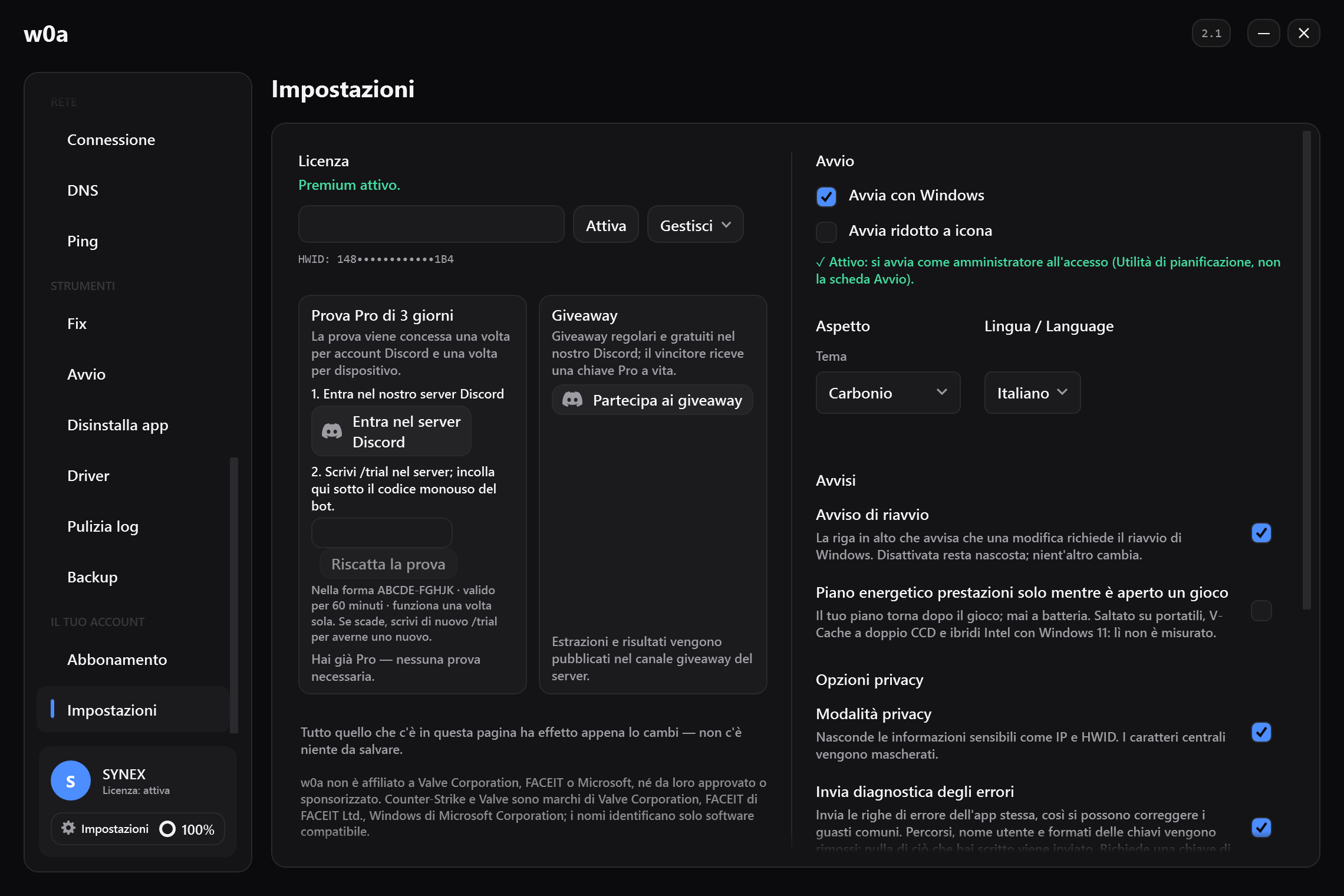The image size is (1344, 896).
Task: Select Impostazioni in the sidebar list
Action: [133, 710]
